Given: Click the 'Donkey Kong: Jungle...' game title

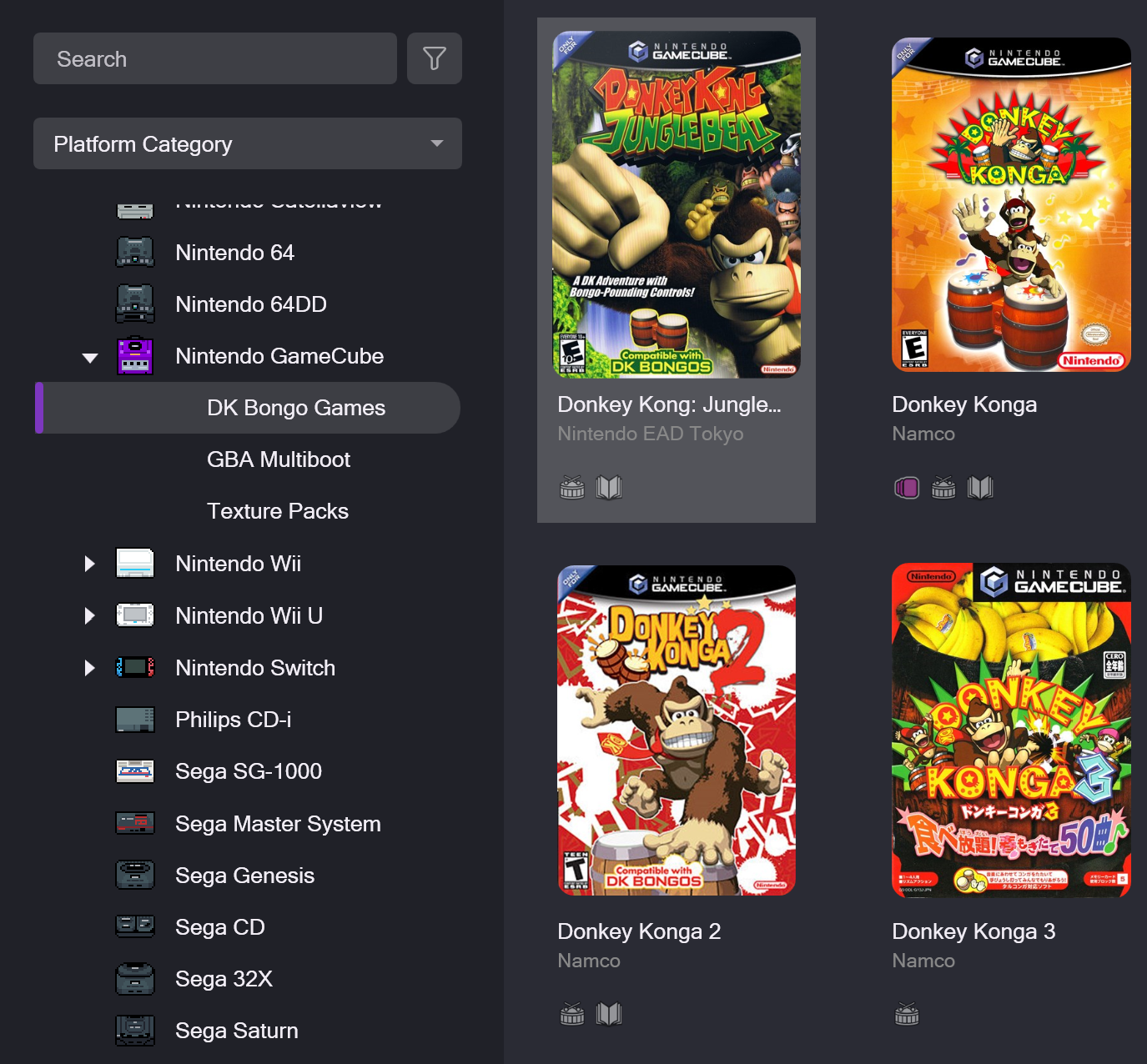Looking at the screenshot, I should (670, 404).
